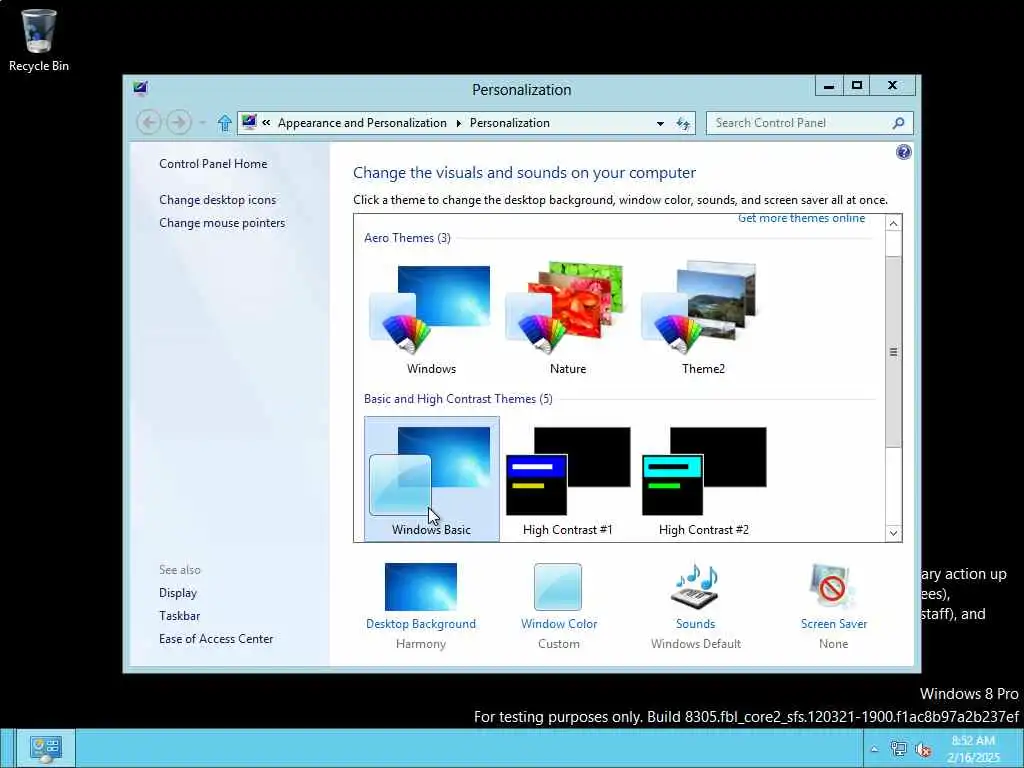Click the Screen Saver text link
The width and height of the screenshot is (1024, 768).
[x=834, y=624]
